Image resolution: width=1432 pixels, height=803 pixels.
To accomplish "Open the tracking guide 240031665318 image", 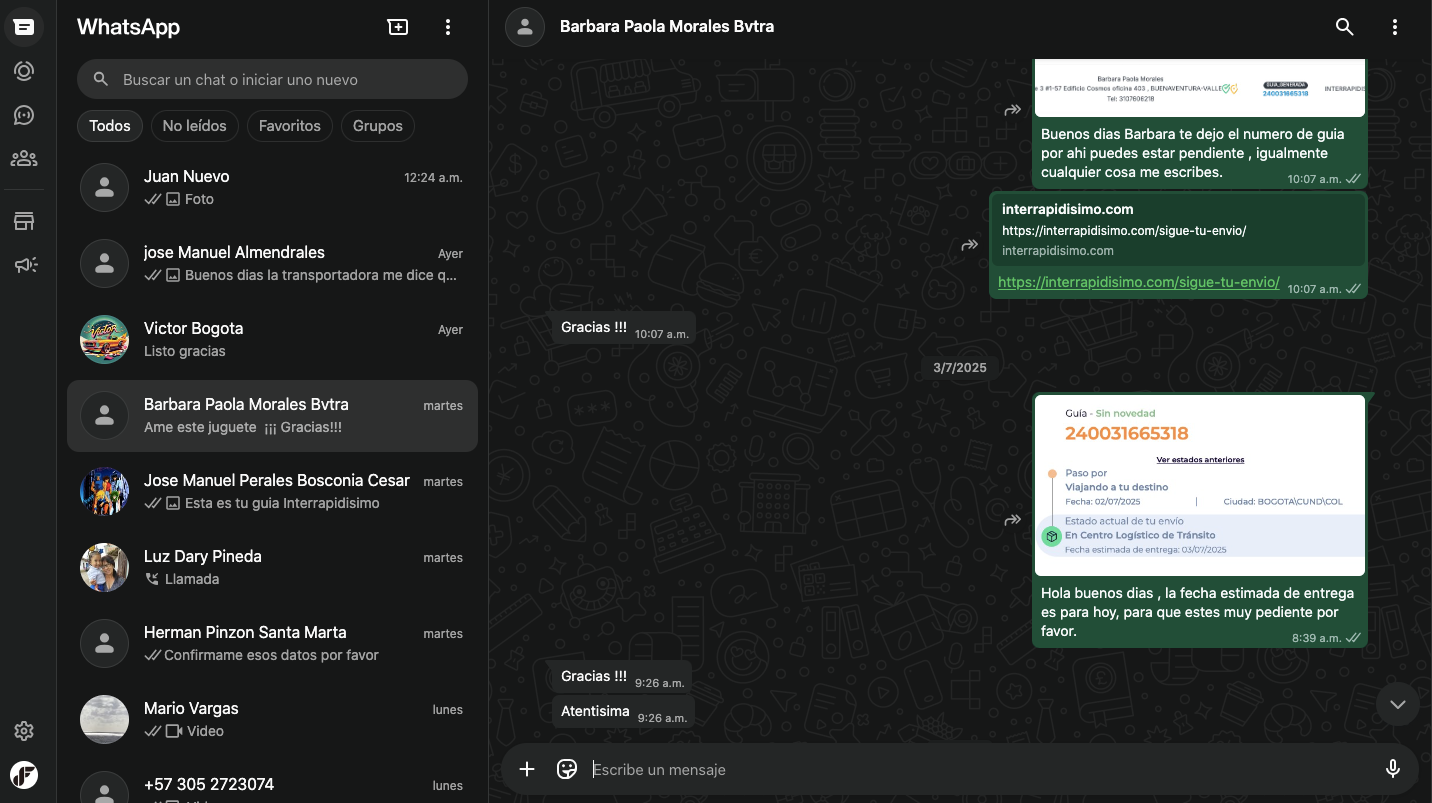I will (1200, 486).
